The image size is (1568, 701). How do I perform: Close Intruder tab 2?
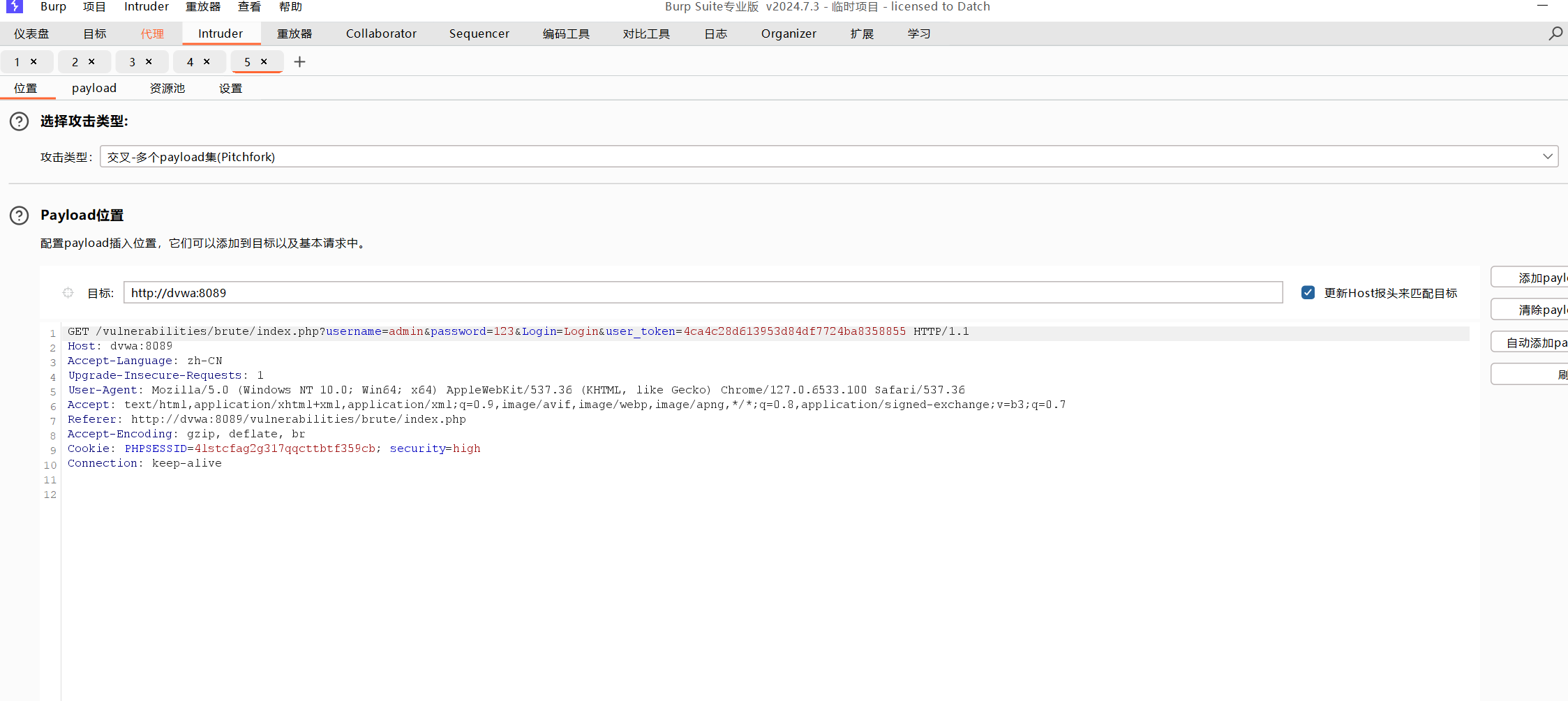point(91,61)
